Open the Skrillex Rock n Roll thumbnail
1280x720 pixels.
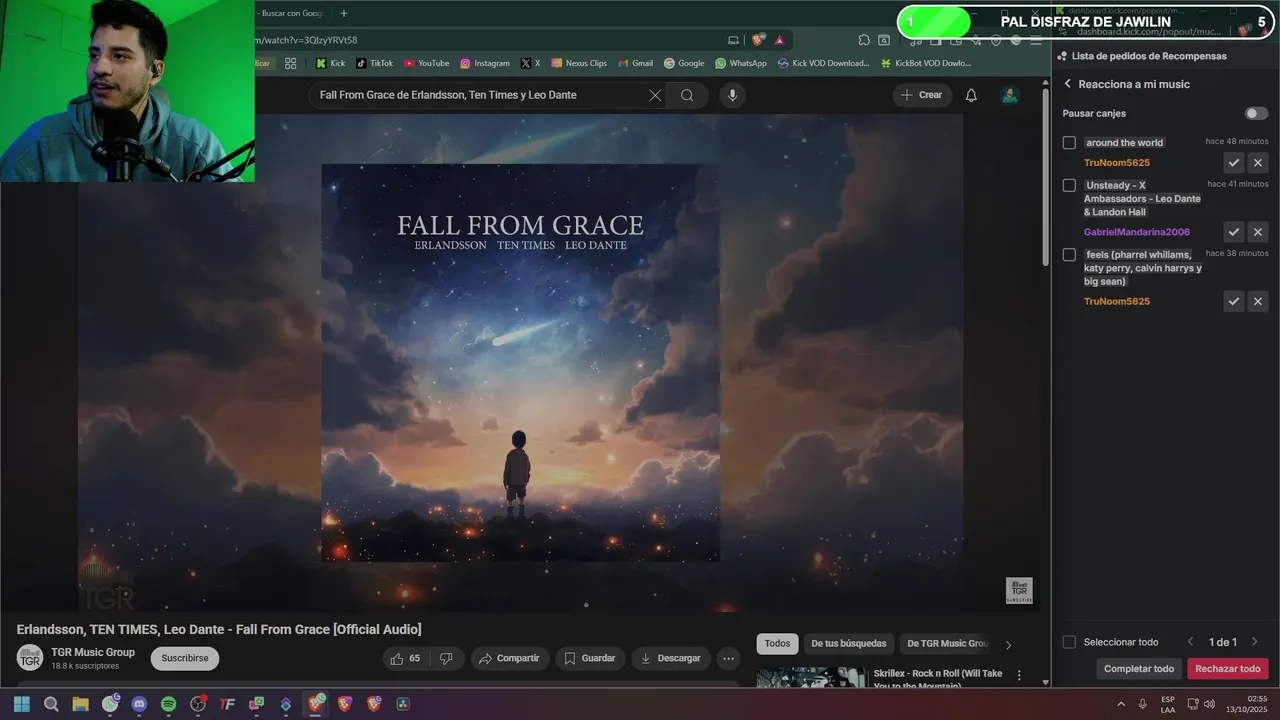click(811, 677)
